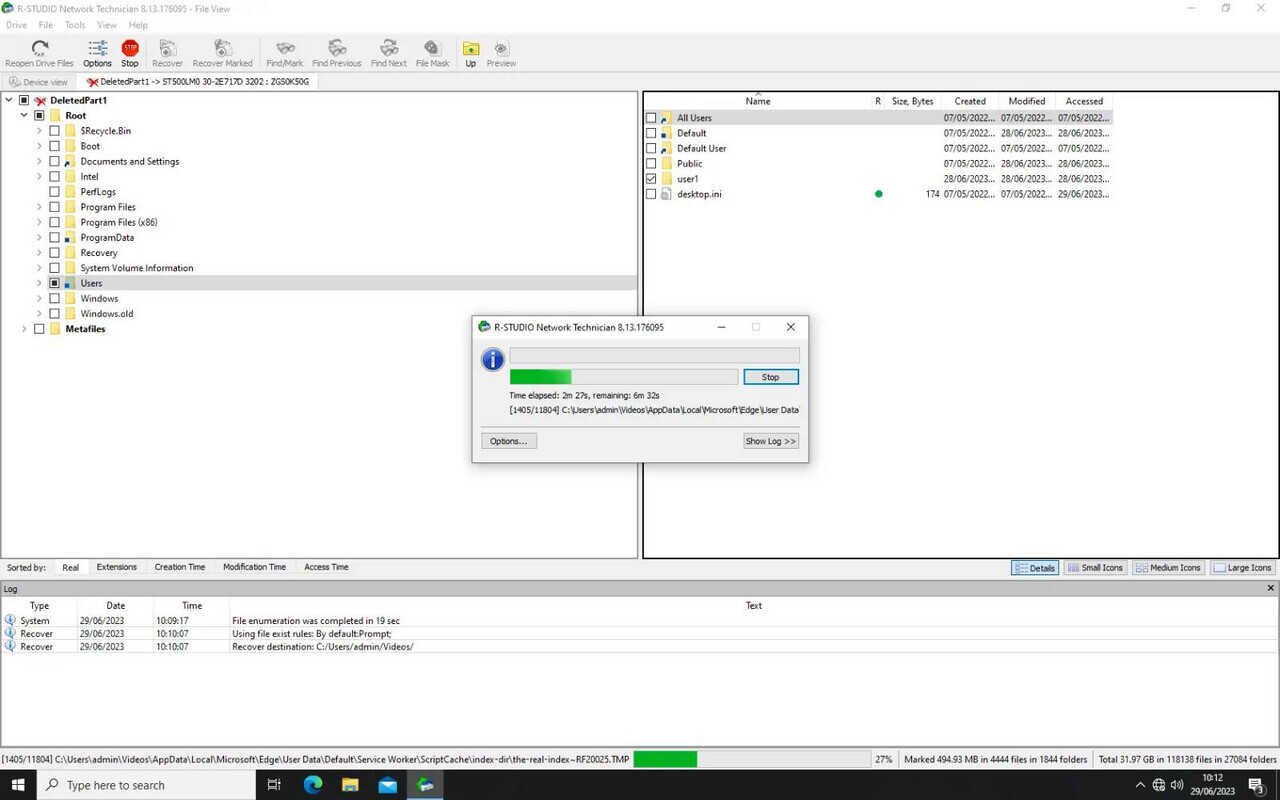Check the desktop.ini file checkbox

651,194
